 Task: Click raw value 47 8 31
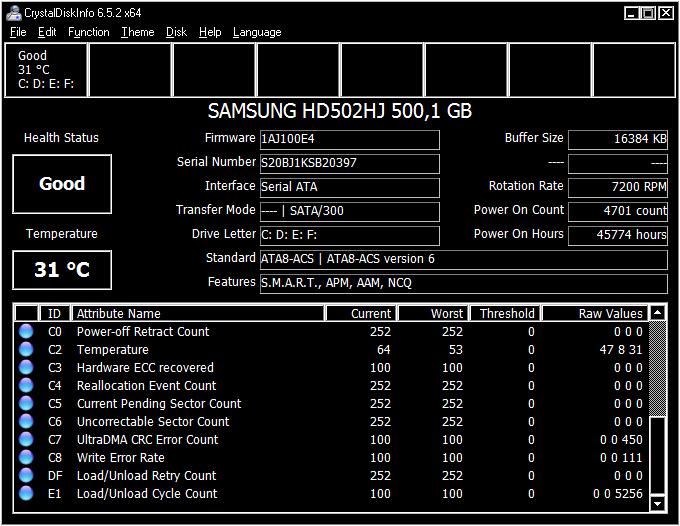(x=621, y=350)
